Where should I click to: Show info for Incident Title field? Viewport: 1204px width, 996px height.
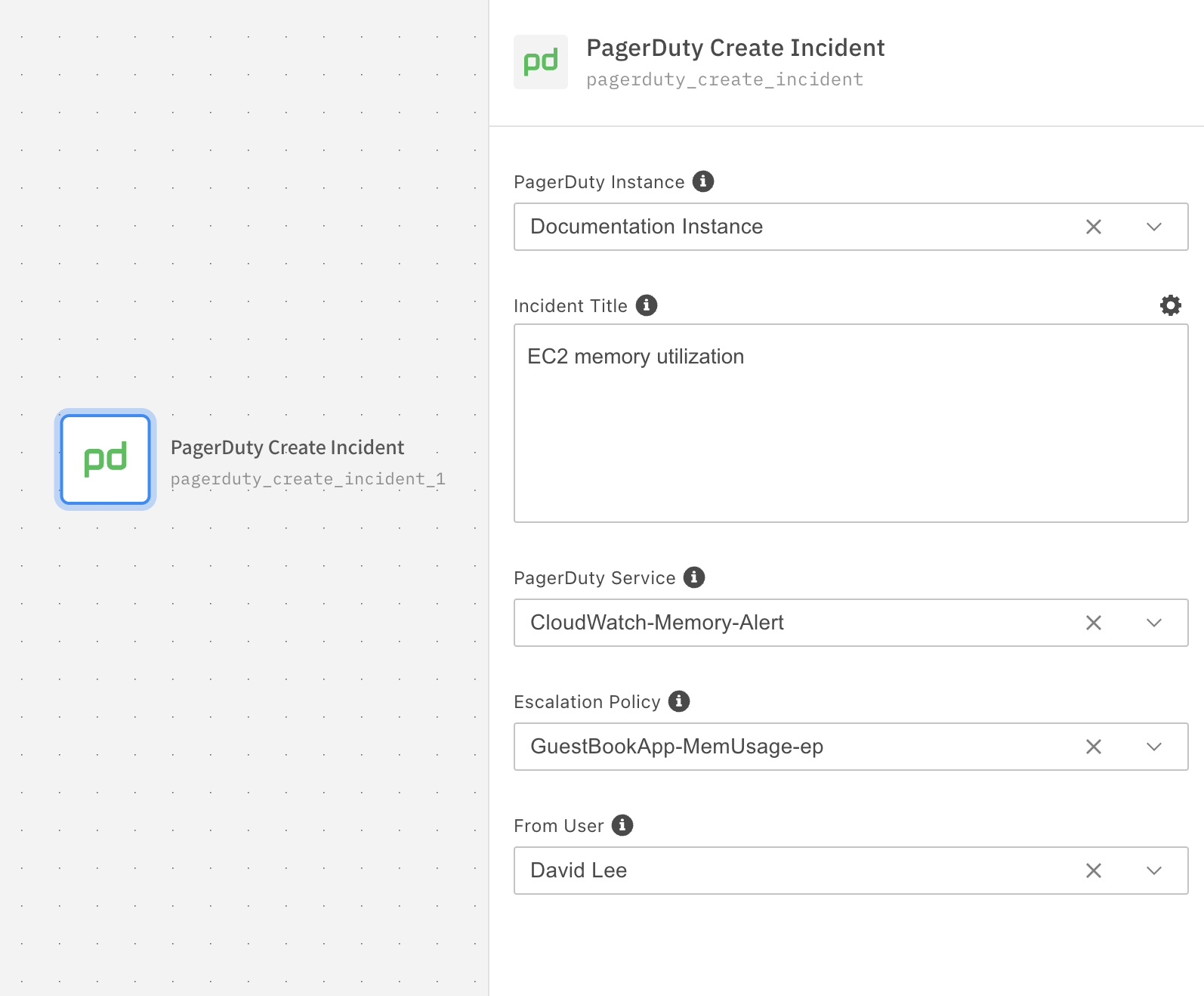coord(647,305)
